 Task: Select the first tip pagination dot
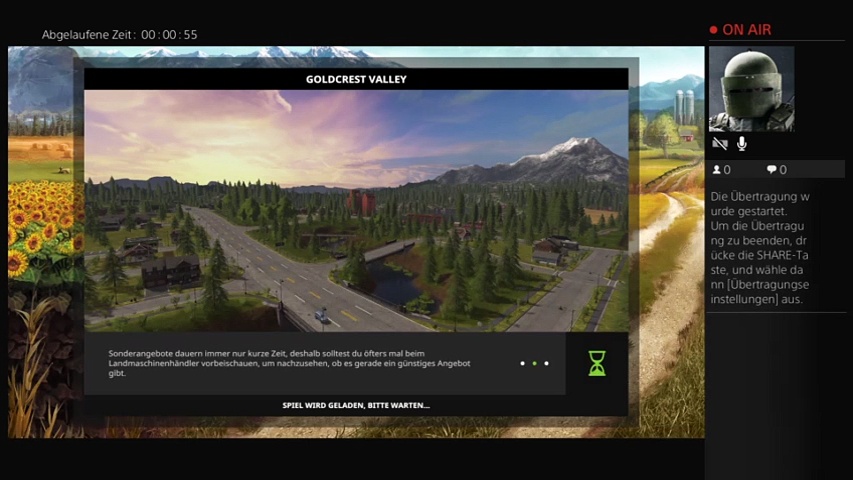[522, 363]
